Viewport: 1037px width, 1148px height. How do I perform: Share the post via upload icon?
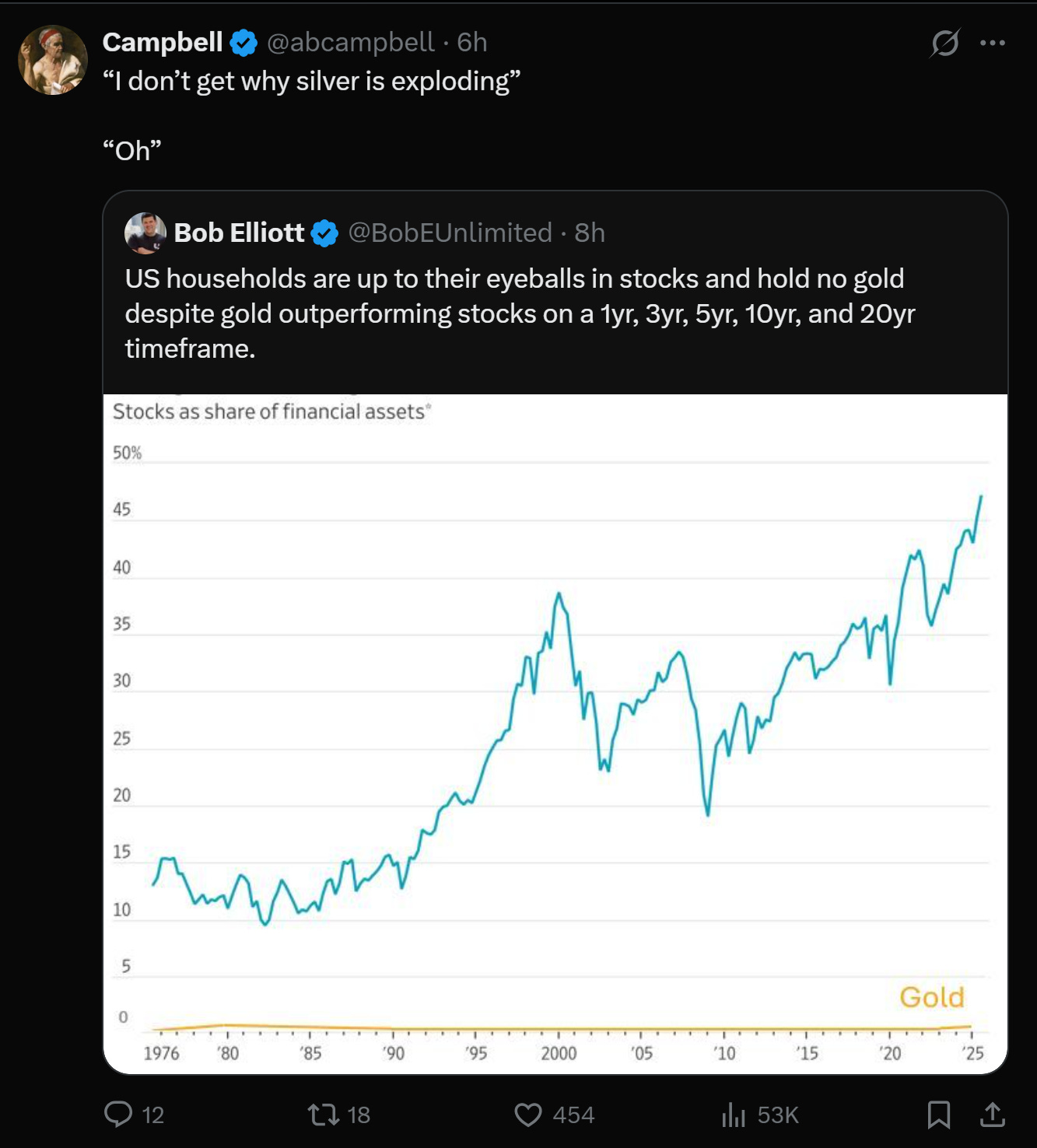pos(992,1115)
